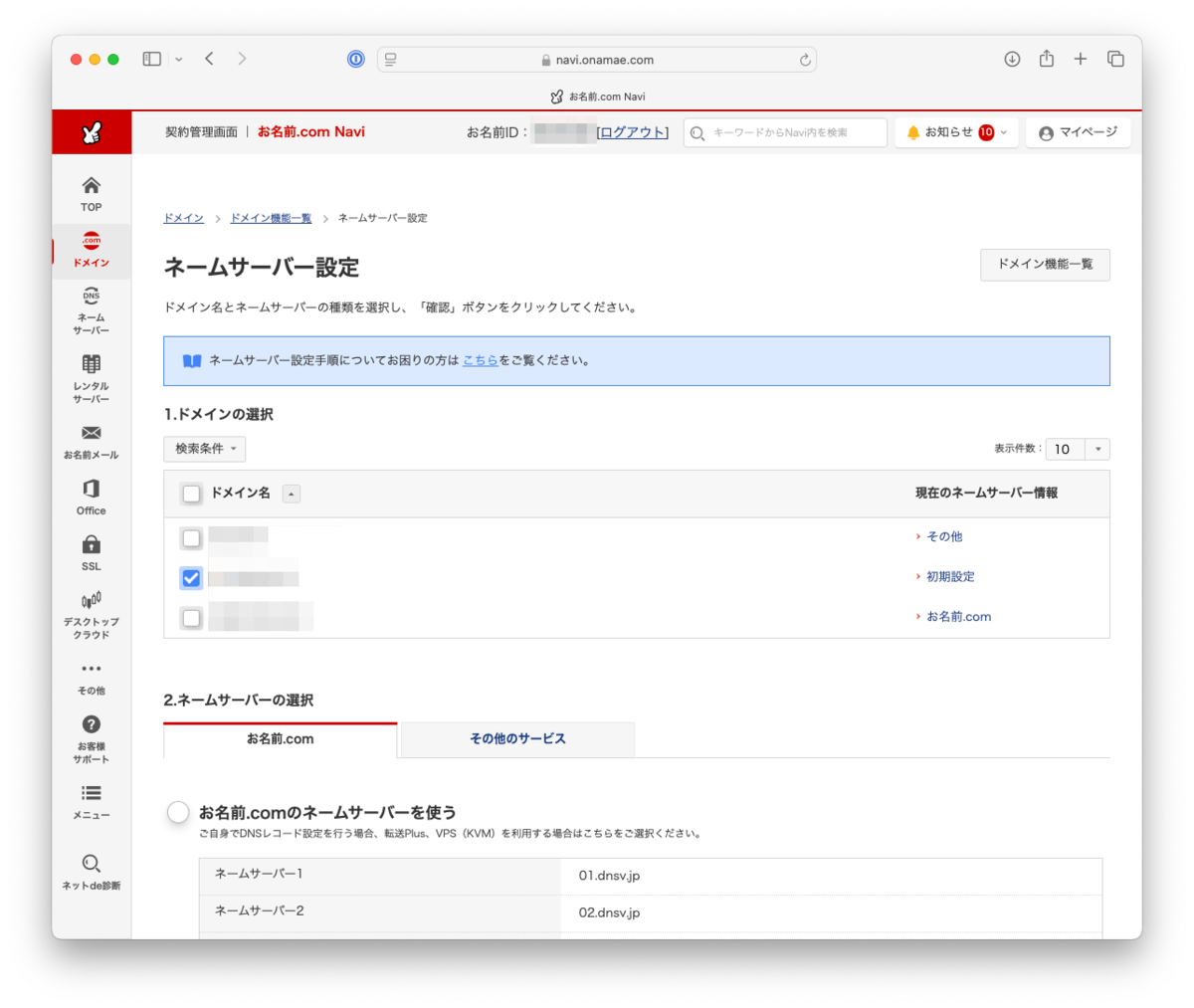Click the こちら help link

coord(481,360)
